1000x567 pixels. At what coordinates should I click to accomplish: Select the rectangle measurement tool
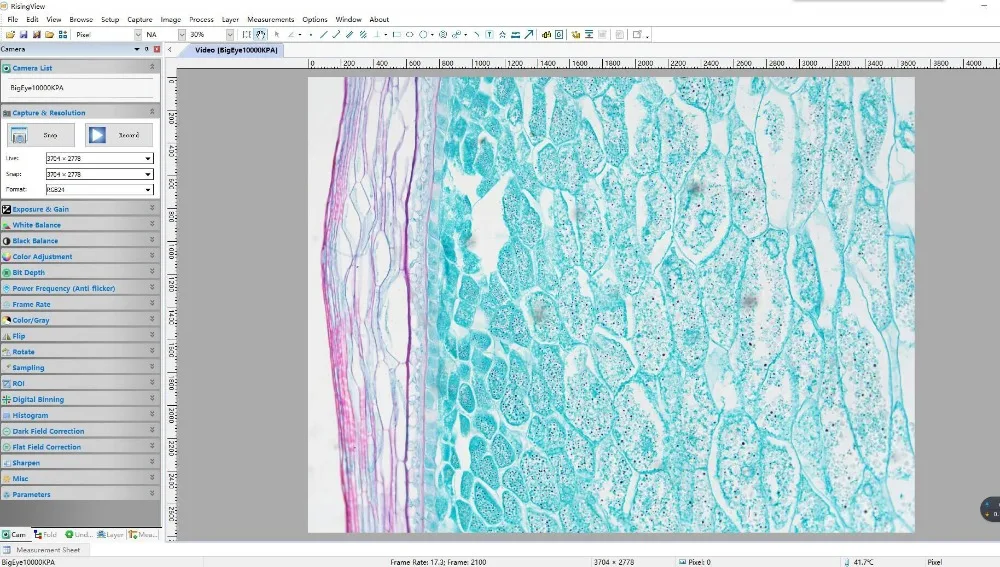tap(397, 34)
